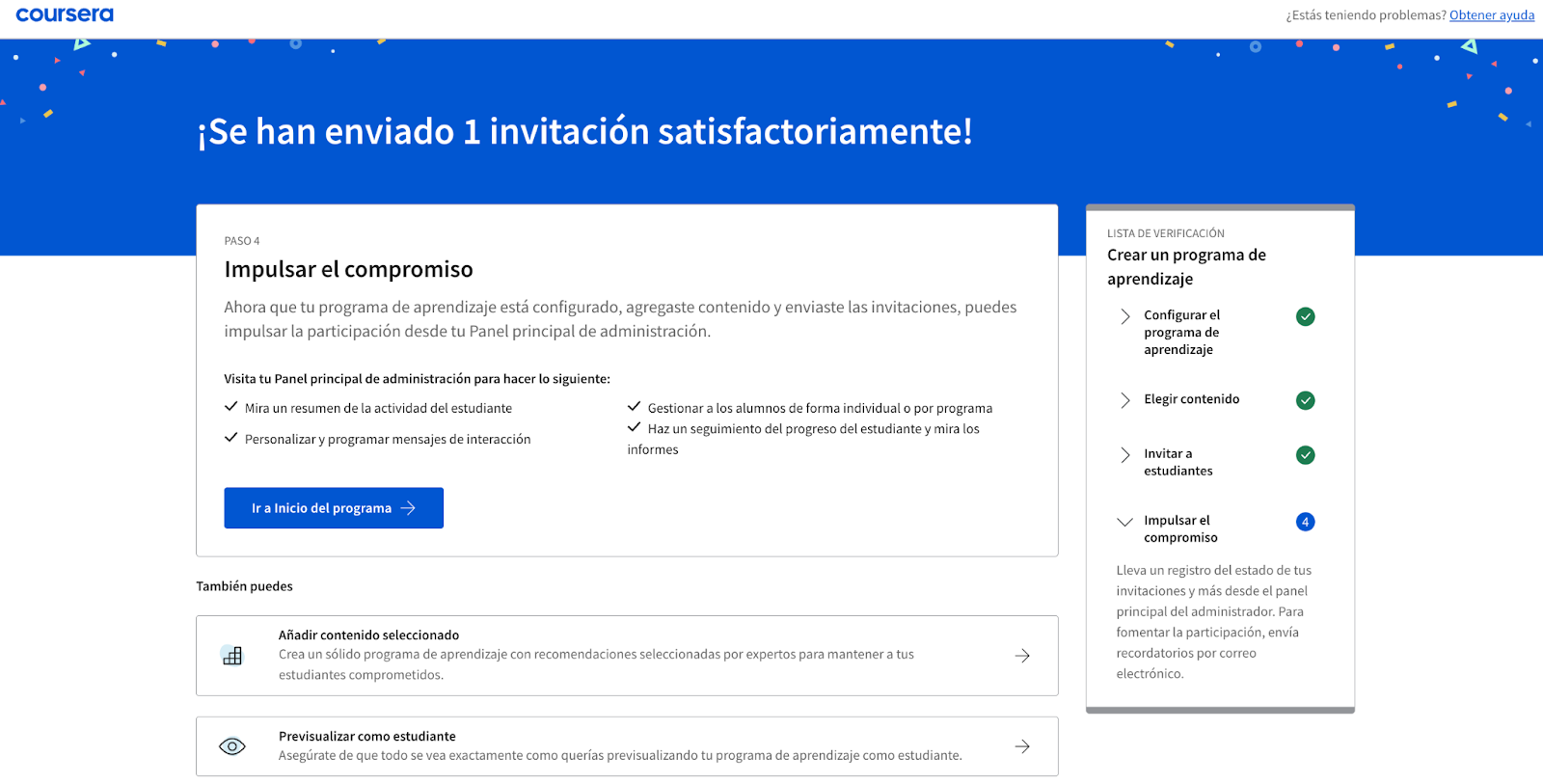Click the eye icon for Previsualizar como estudiante

[232, 746]
